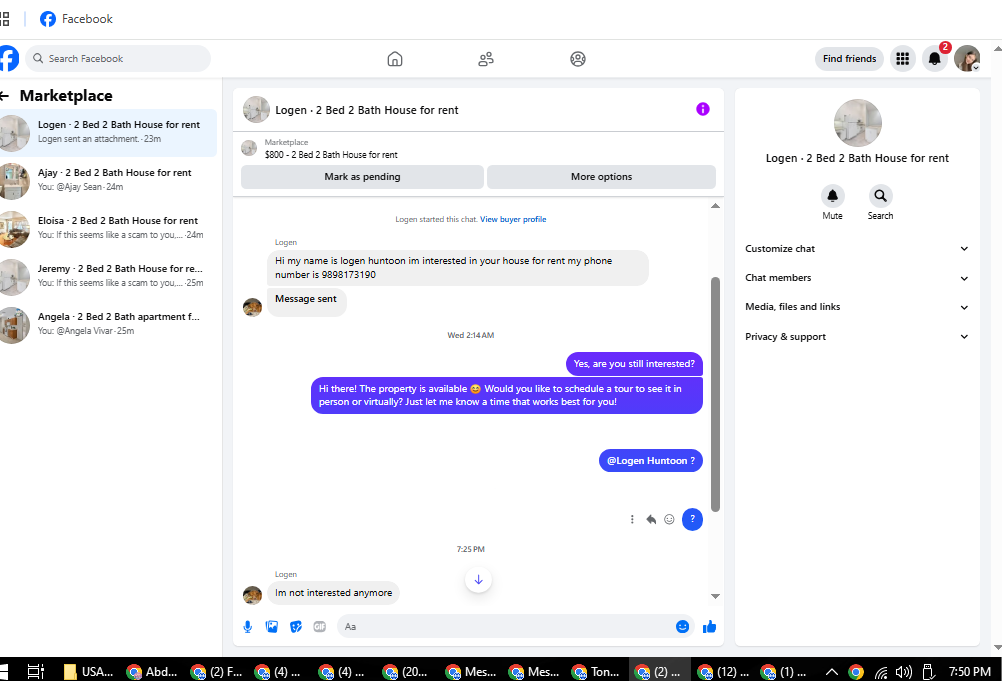This screenshot has height=681, width=1002.
Task: Click Logen listing thumbnail in right panel
Action: point(858,123)
